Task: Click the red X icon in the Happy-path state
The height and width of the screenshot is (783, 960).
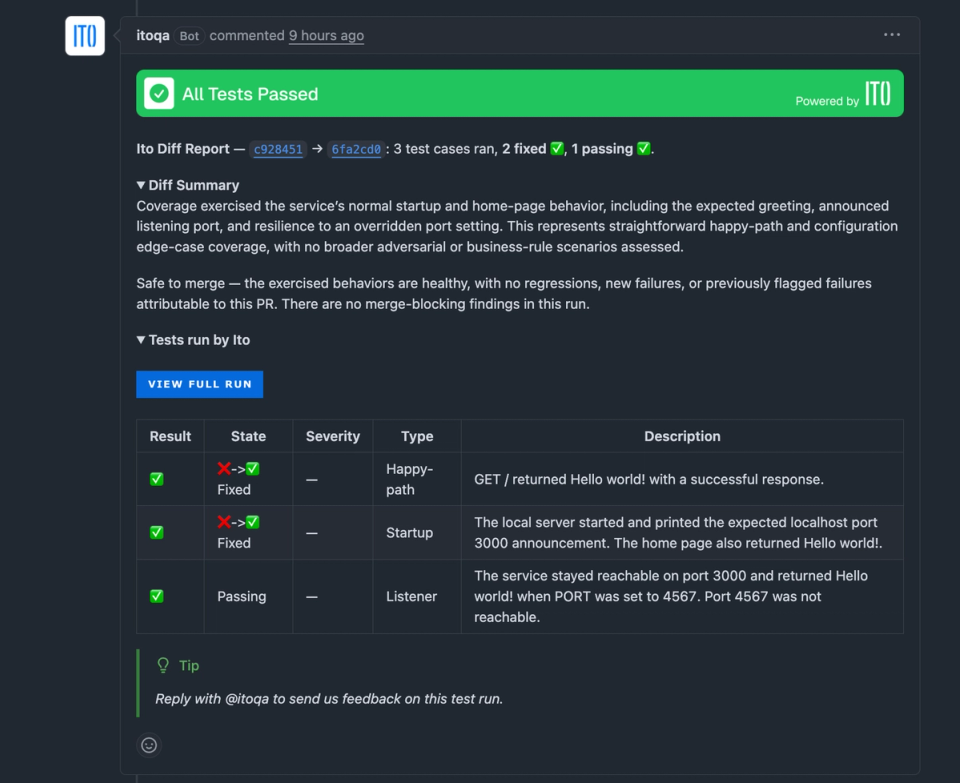Action: point(224,468)
